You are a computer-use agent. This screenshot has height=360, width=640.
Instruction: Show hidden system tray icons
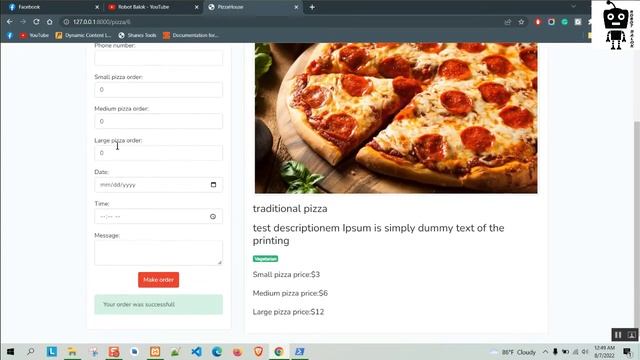tap(545, 352)
